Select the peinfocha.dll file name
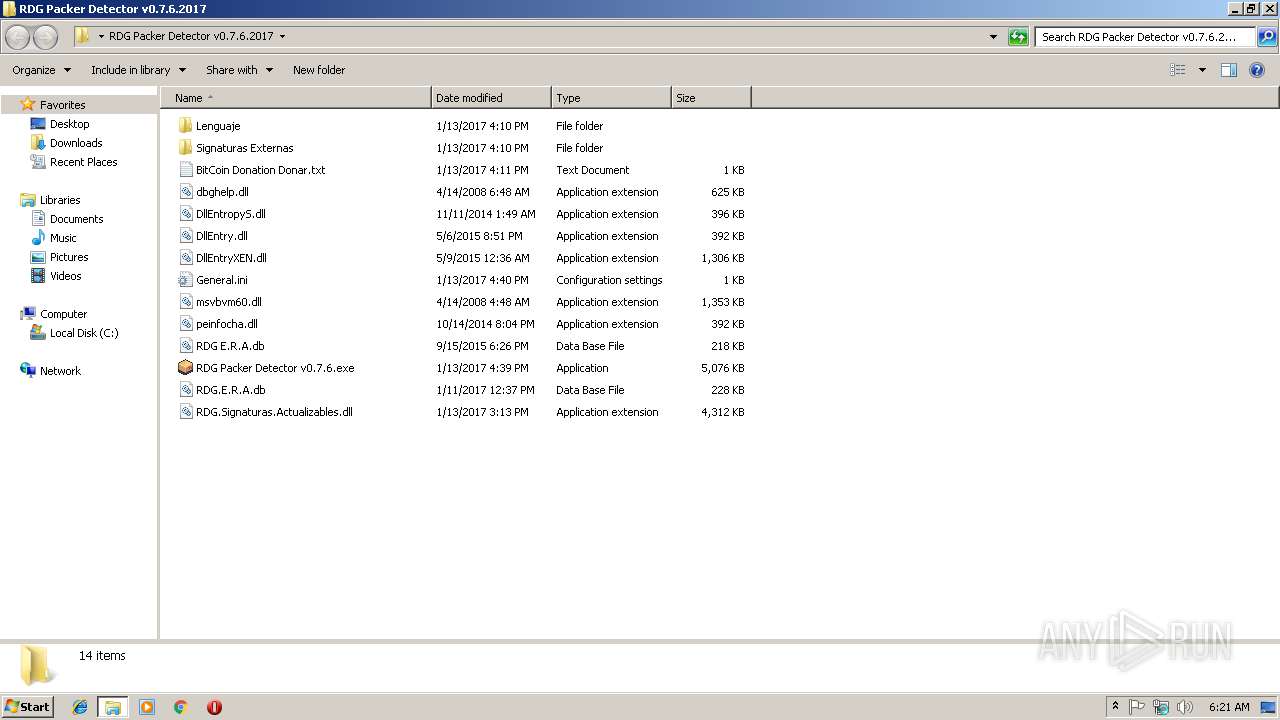The image size is (1280, 720). (227, 324)
